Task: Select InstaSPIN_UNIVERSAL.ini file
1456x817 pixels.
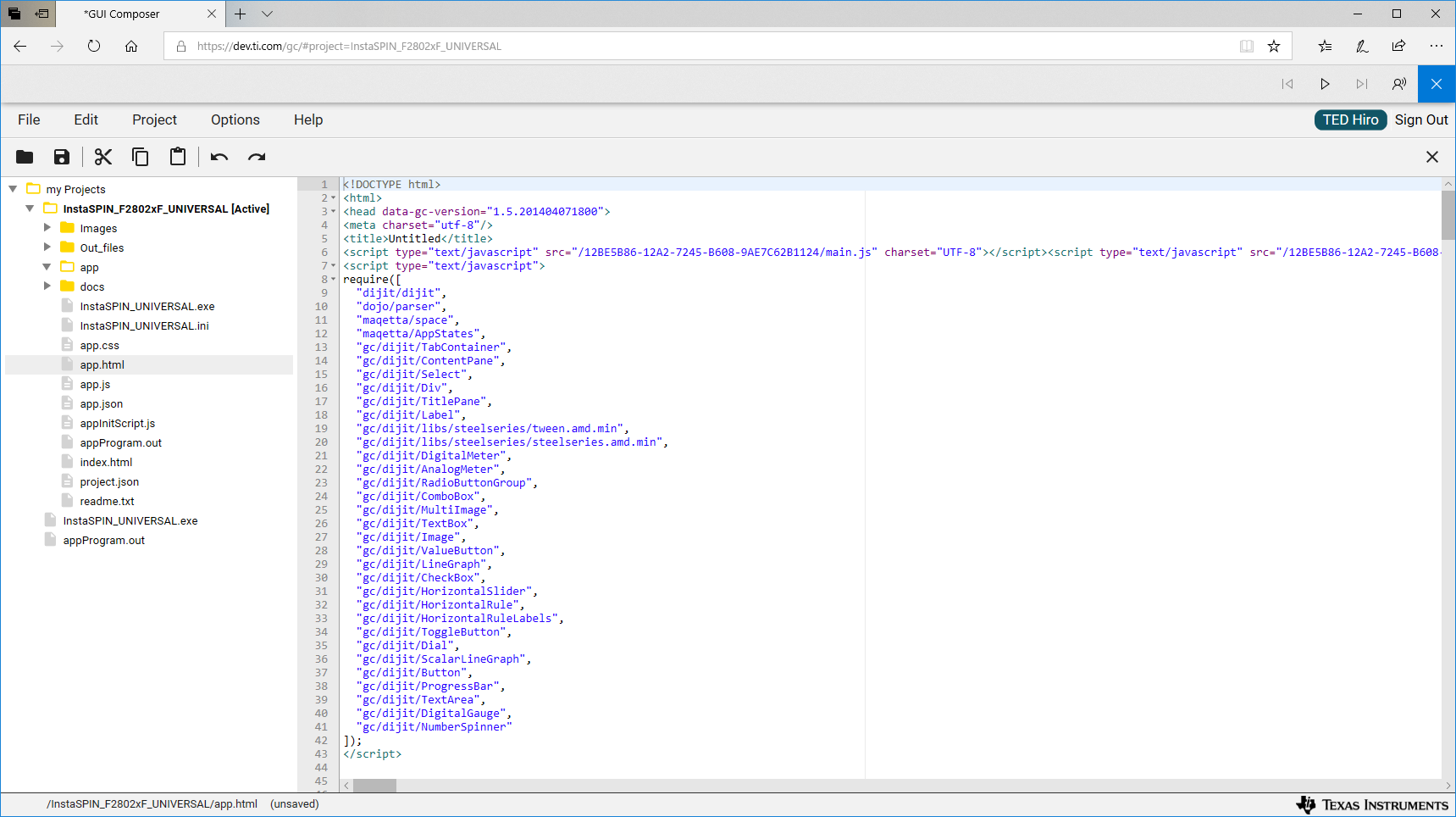Action: click(x=144, y=325)
